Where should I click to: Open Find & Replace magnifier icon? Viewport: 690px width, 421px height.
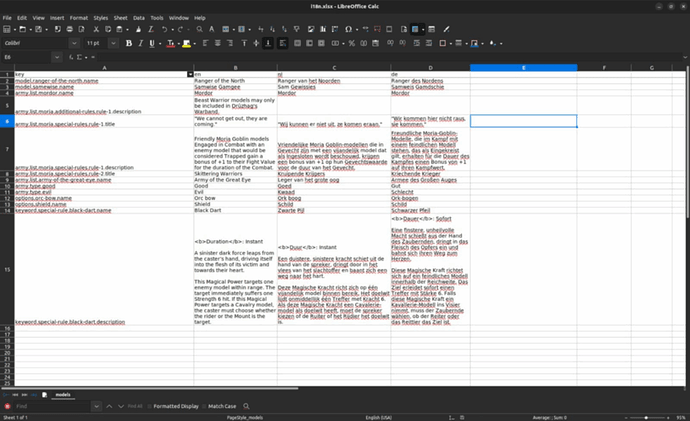[x=198, y=30]
